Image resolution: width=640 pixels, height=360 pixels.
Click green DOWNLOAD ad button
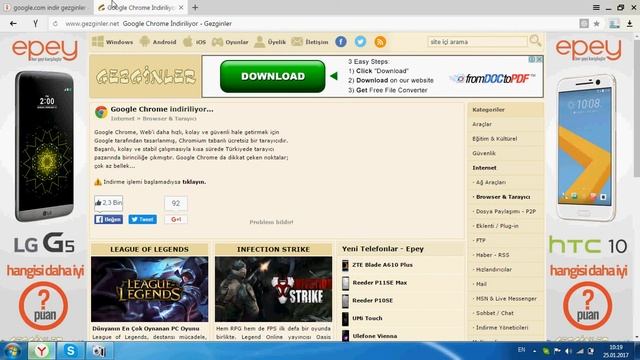pyautogui.click(x=272, y=76)
